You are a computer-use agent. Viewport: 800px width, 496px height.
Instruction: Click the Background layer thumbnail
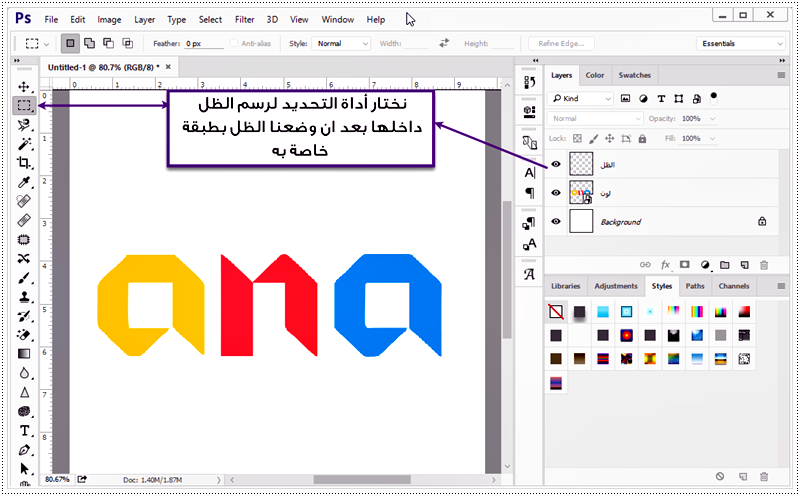[581, 221]
